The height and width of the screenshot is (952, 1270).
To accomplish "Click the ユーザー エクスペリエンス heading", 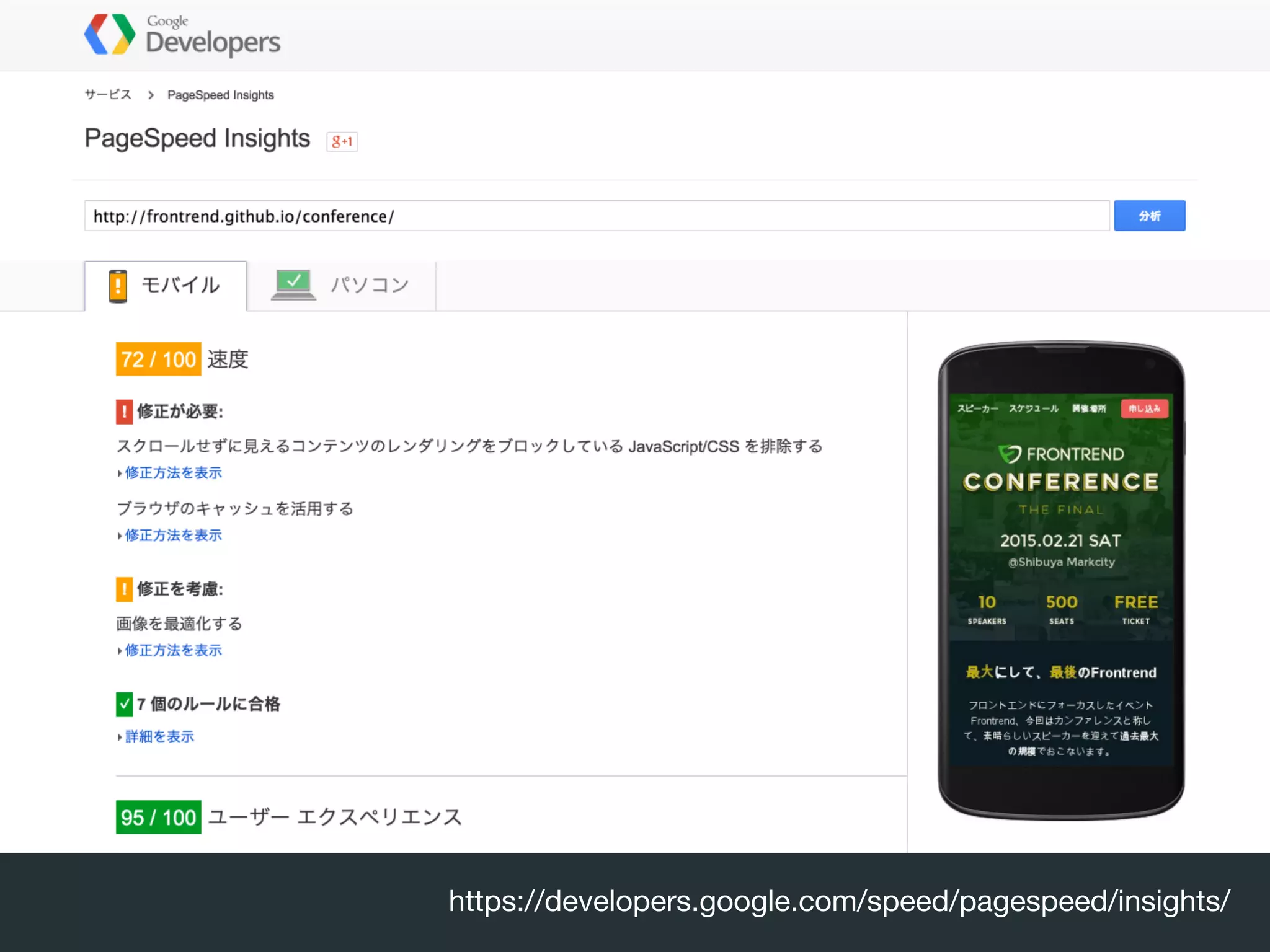I will pyautogui.click(x=335, y=817).
